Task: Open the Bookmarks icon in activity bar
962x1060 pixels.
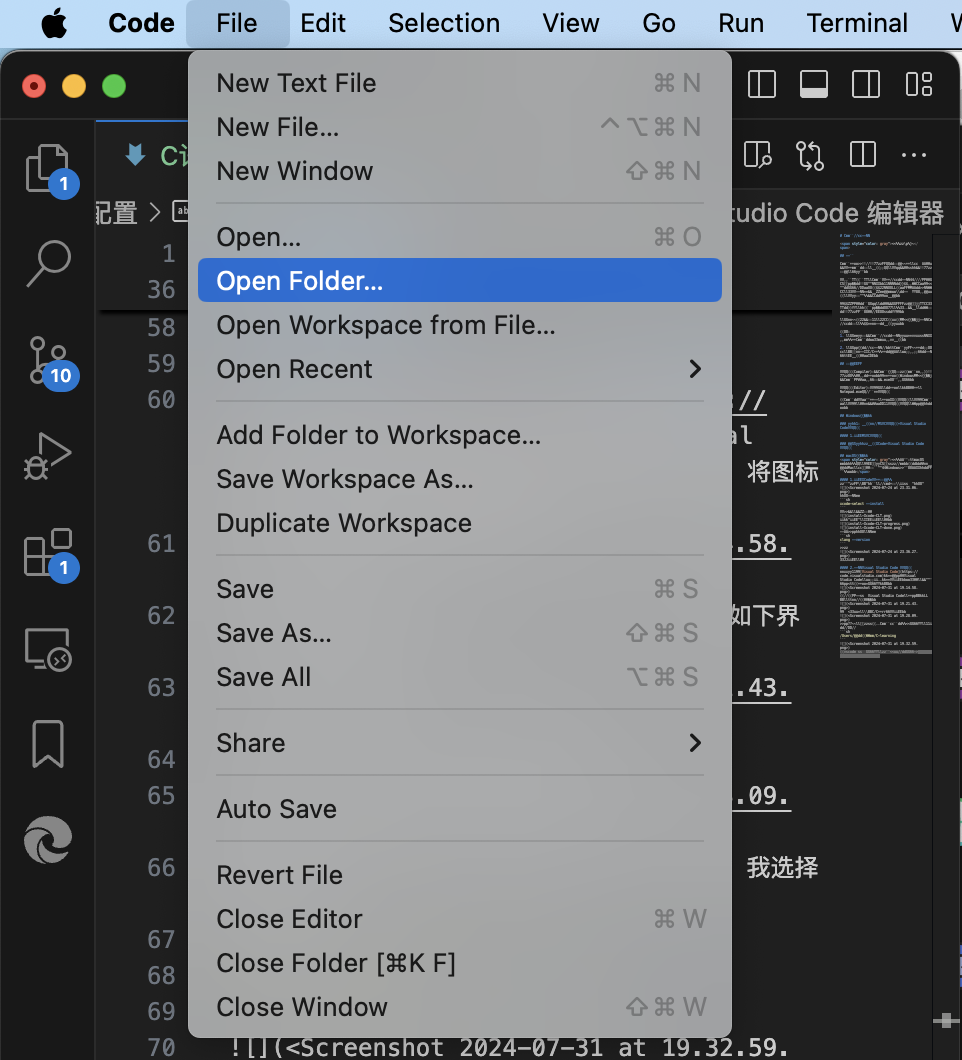Action: coord(47,744)
